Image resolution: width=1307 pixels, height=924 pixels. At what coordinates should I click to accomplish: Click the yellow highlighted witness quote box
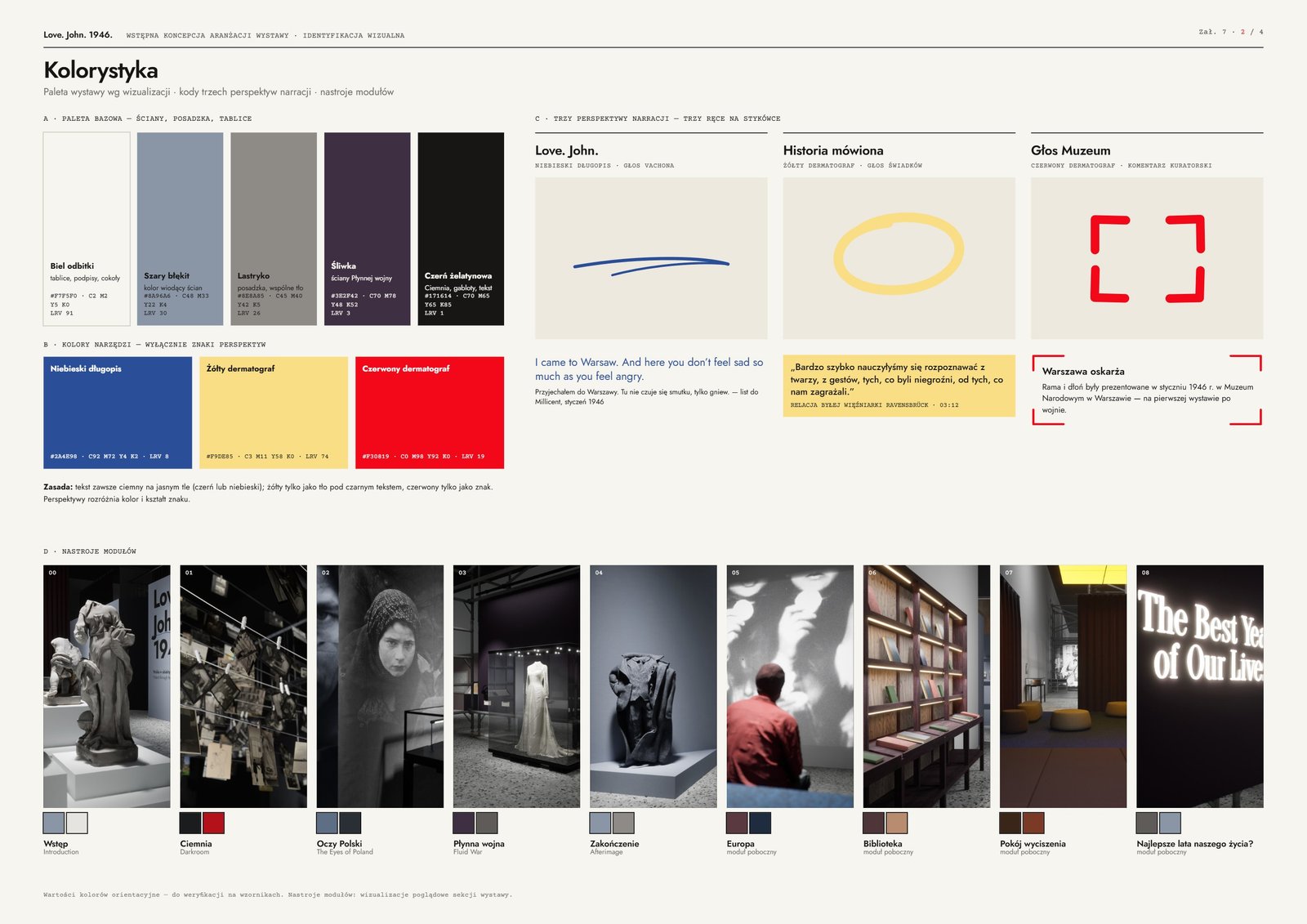pos(899,386)
